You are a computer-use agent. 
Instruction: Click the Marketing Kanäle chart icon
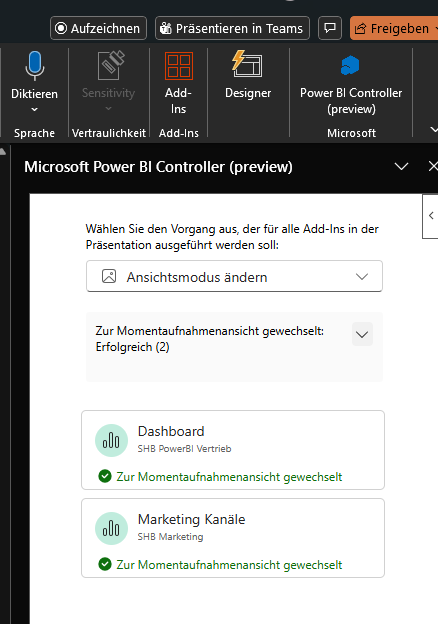point(111,528)
